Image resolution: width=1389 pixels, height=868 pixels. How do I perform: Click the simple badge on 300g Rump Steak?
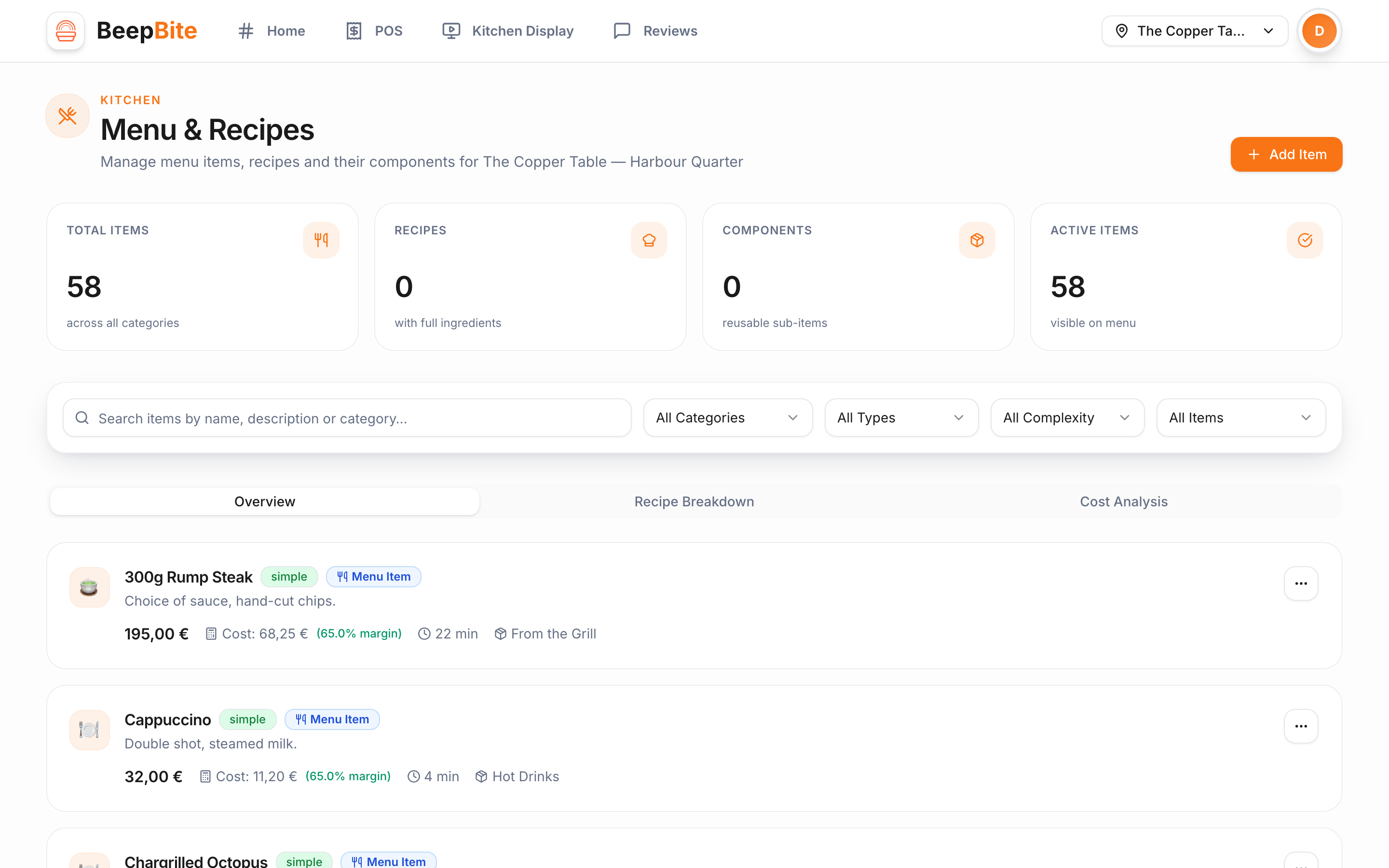289,577
